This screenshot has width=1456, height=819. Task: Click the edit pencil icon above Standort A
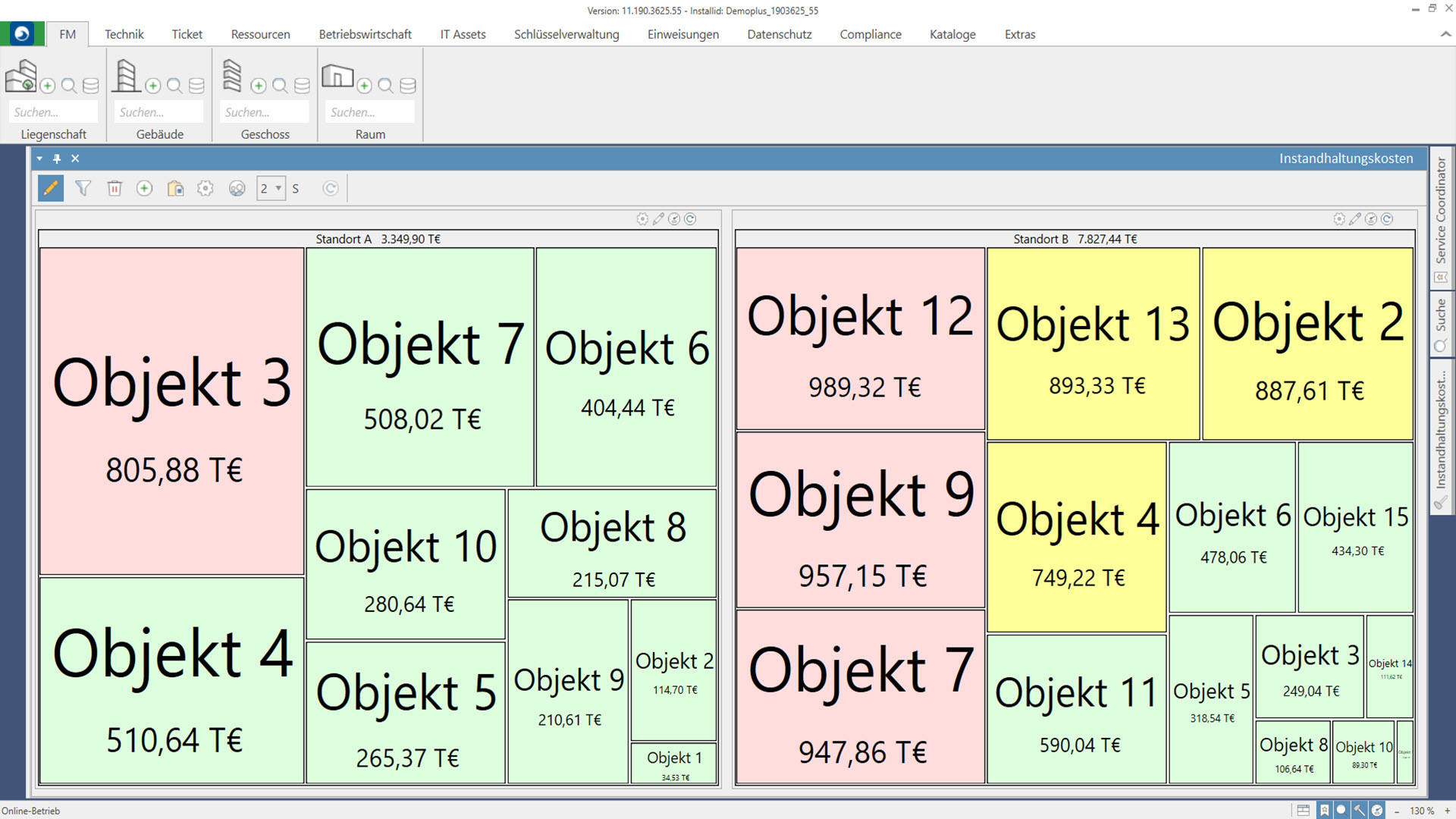pyautogui.click(x=658, y=219)
